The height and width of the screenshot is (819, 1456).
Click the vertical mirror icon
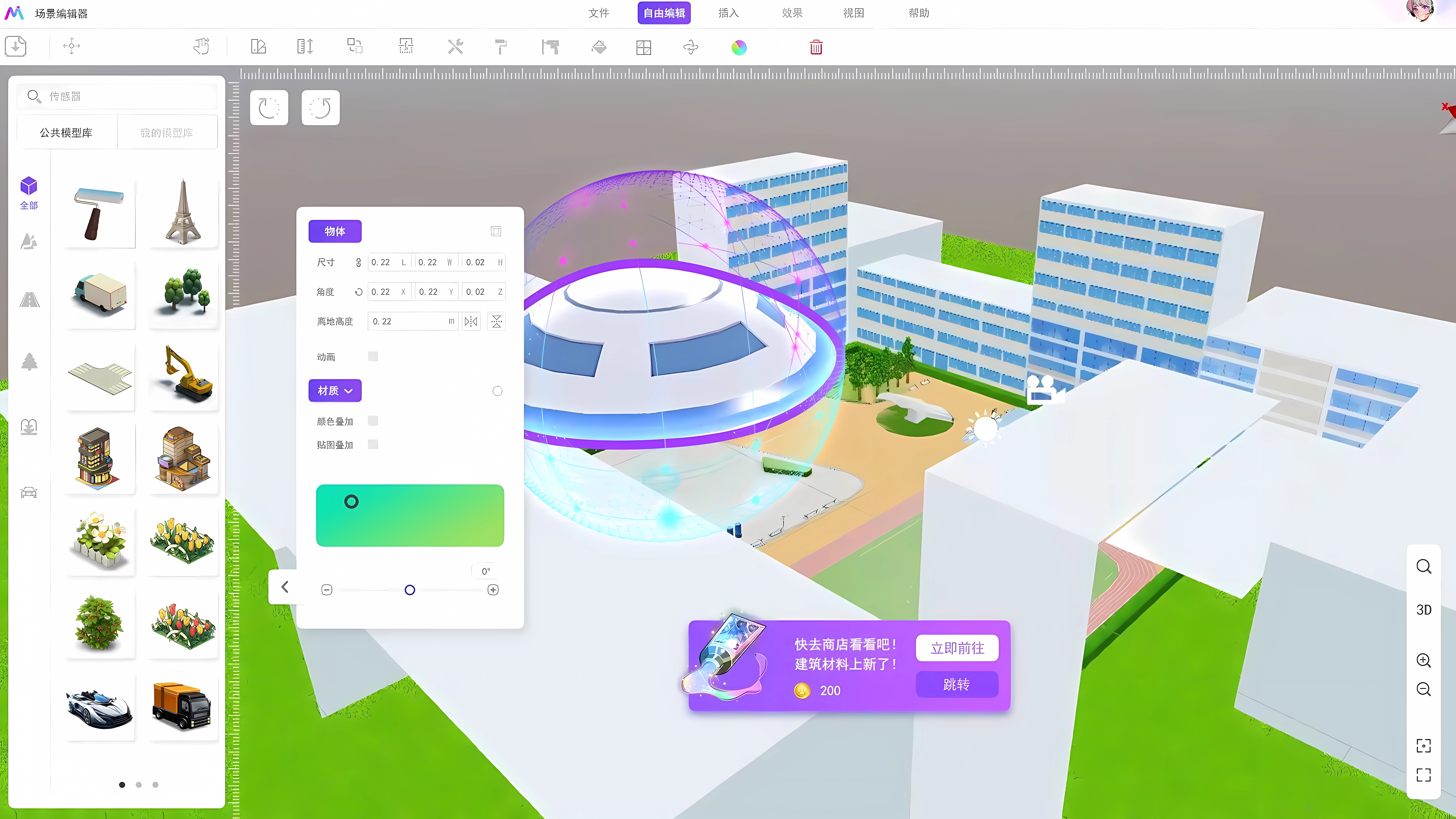pos(496,322)
